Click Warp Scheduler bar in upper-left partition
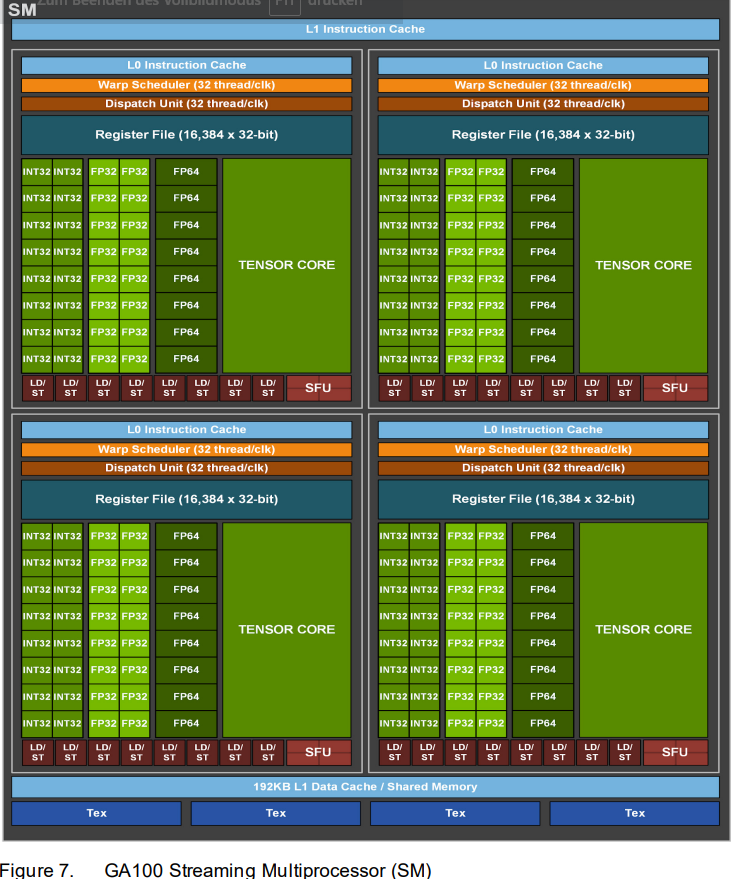This screenshot has height=879, width=733. [x=187, y=85]
